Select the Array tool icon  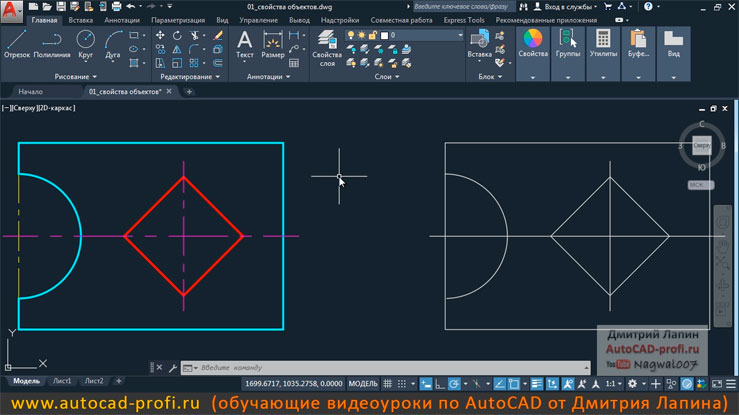coord(194,63)
